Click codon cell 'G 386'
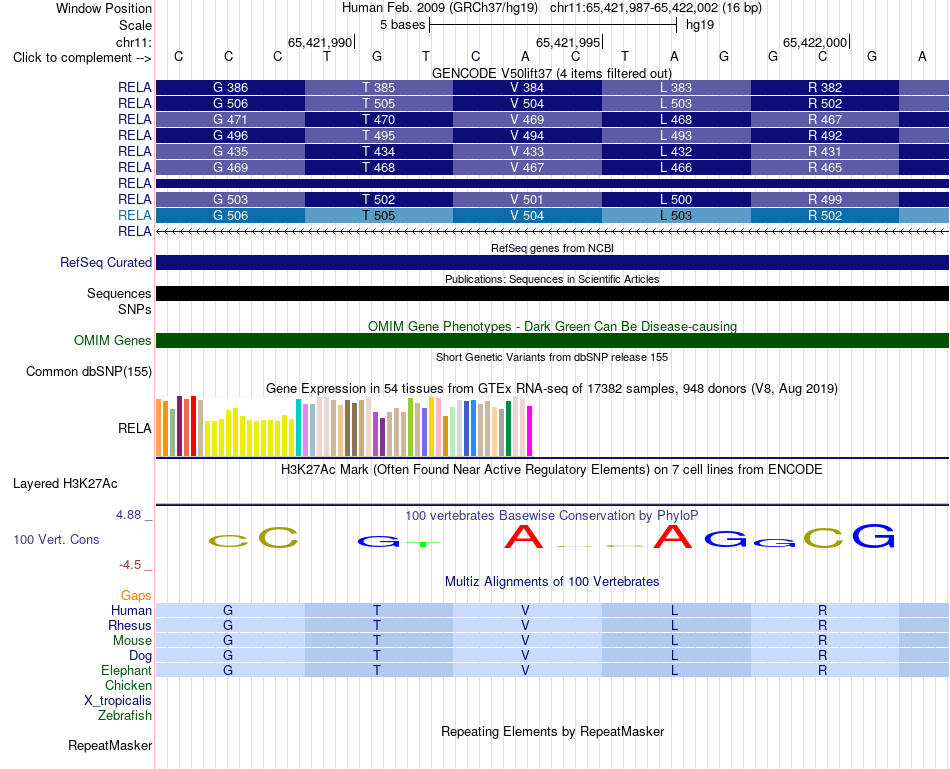This screenshot has width=950, height=769. [x=230, y=87]
